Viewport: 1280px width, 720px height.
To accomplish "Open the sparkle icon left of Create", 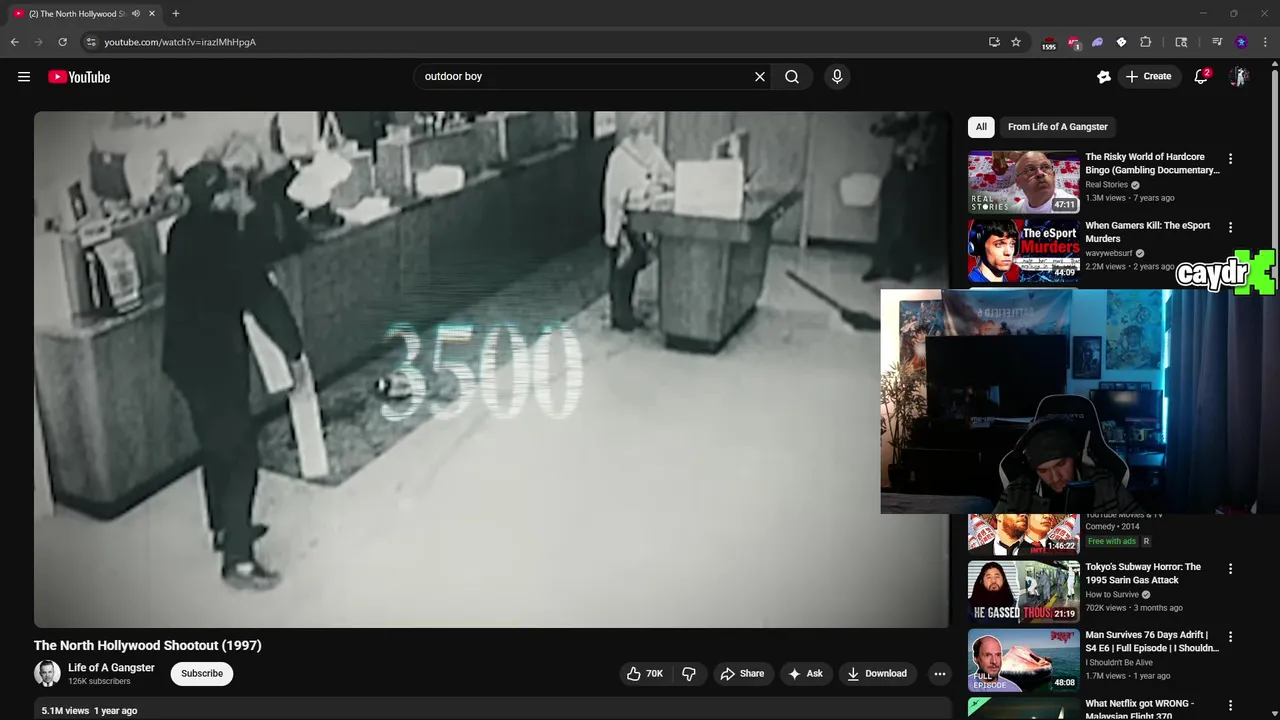I will pos(1104,77).
